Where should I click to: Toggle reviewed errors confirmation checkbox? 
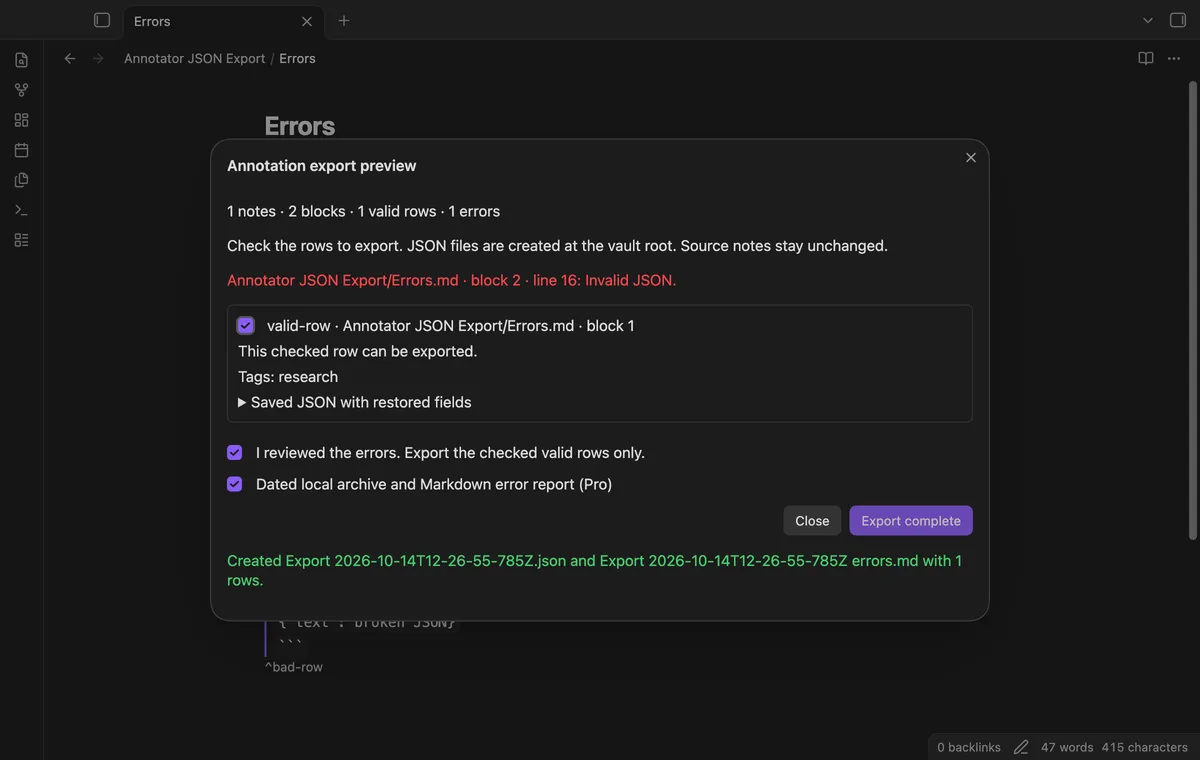click(235, 453)
